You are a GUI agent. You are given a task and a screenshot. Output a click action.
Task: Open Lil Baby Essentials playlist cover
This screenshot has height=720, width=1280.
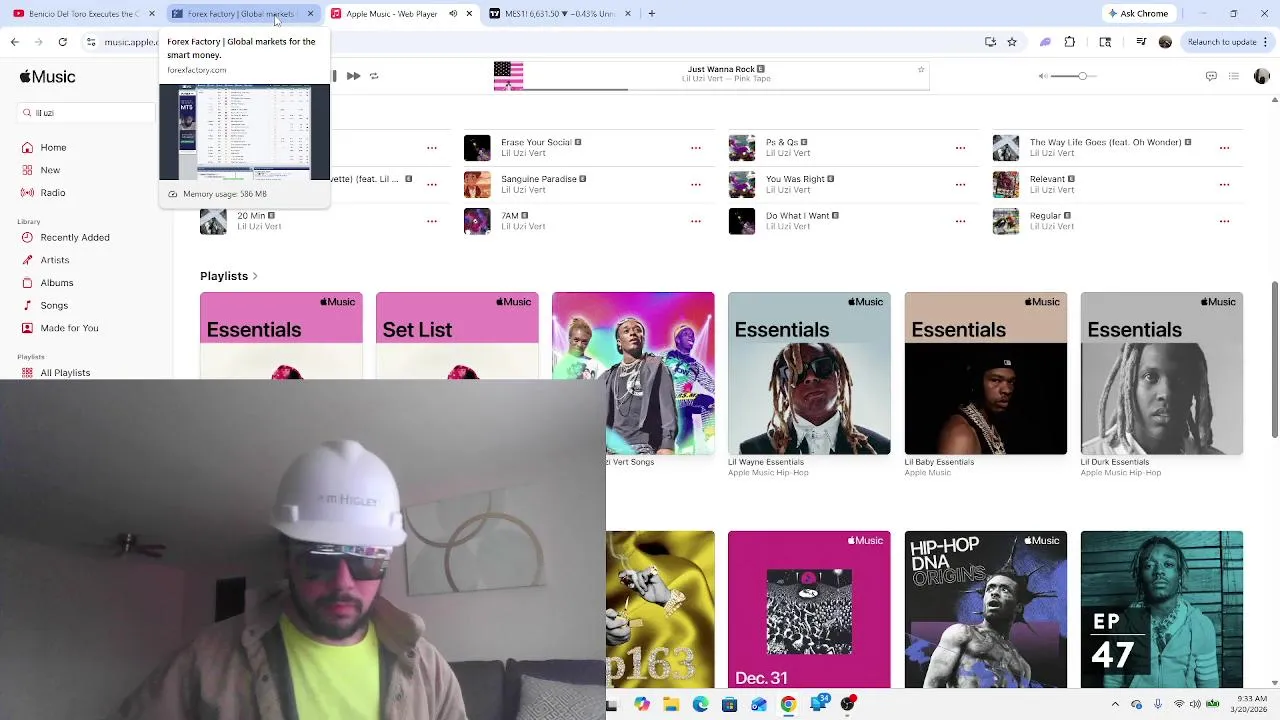[986, 373]
